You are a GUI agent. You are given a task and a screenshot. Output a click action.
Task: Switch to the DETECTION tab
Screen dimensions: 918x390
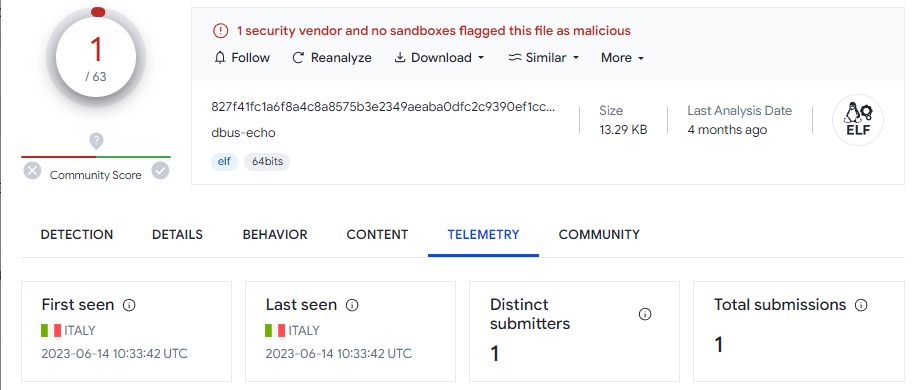[x=77, y=235]
